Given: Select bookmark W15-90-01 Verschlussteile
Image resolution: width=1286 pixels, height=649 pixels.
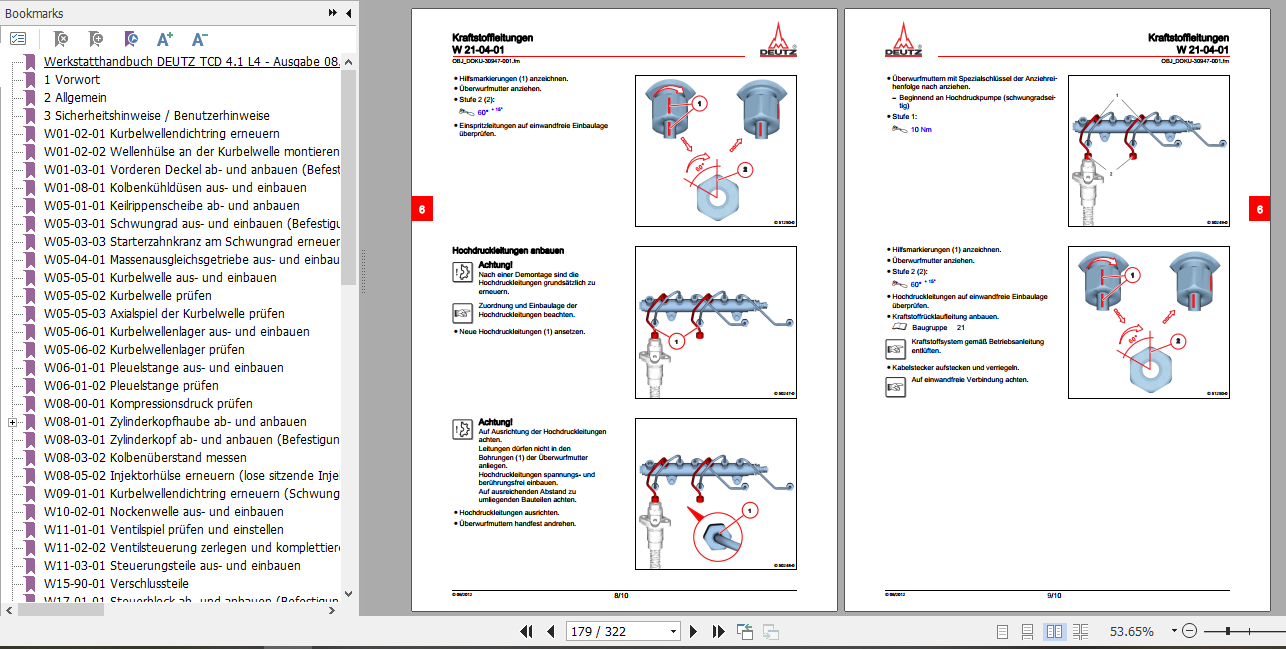Looking at the screenshot, I should tap(116, 583).
